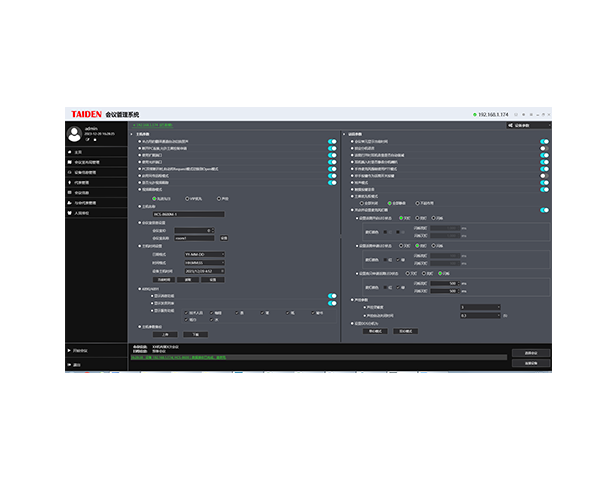Expand the dropdown showing value 0.3
This screenshot has height=480, width=616.
point(478,315)
